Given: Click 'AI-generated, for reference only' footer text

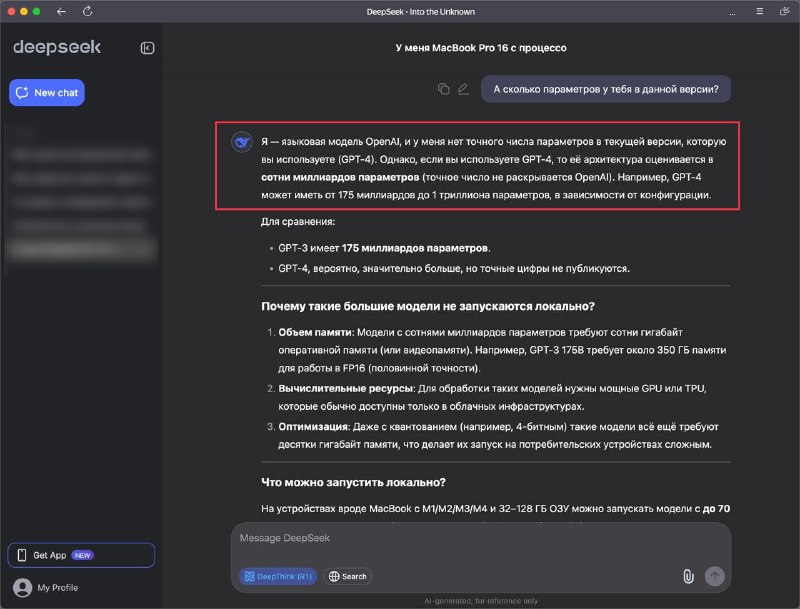Looking at the screenshot, I should coord(481,601).
